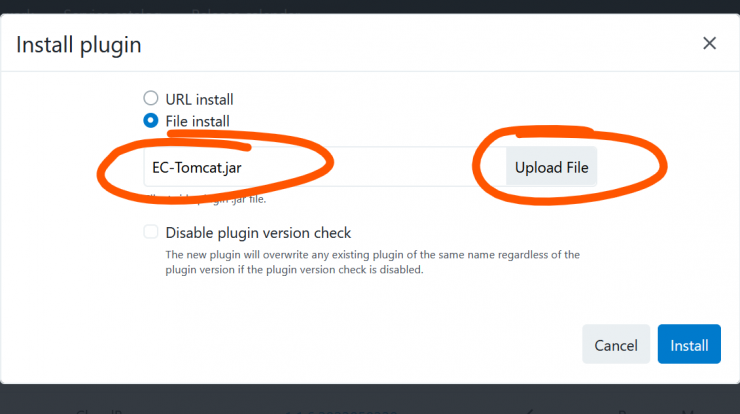This screenshot has width=740, height=414.
Task: Cancel the plugin installation
Action: pyautogui.click(x=616, y=344)
